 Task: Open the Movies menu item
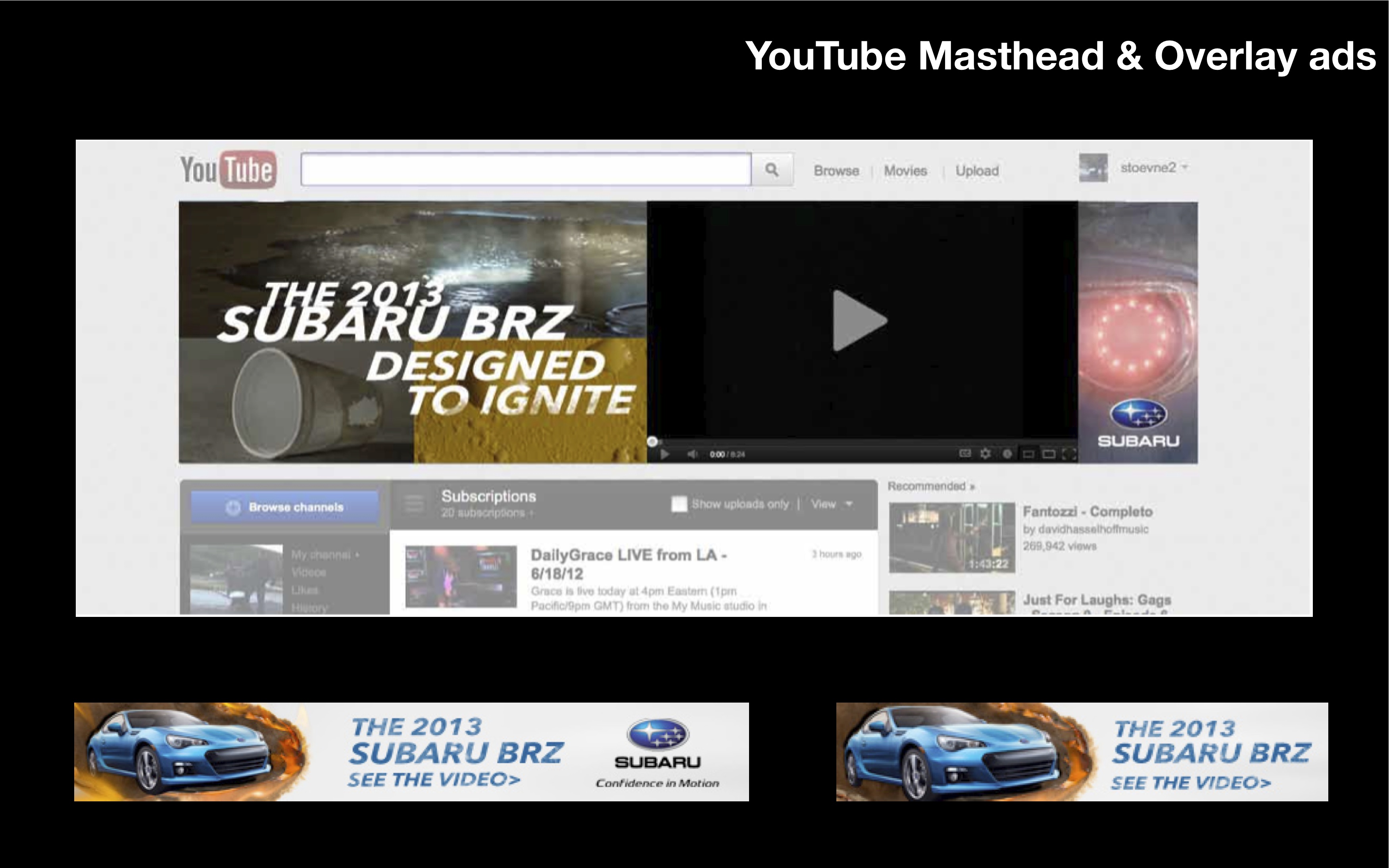(905, 171)
